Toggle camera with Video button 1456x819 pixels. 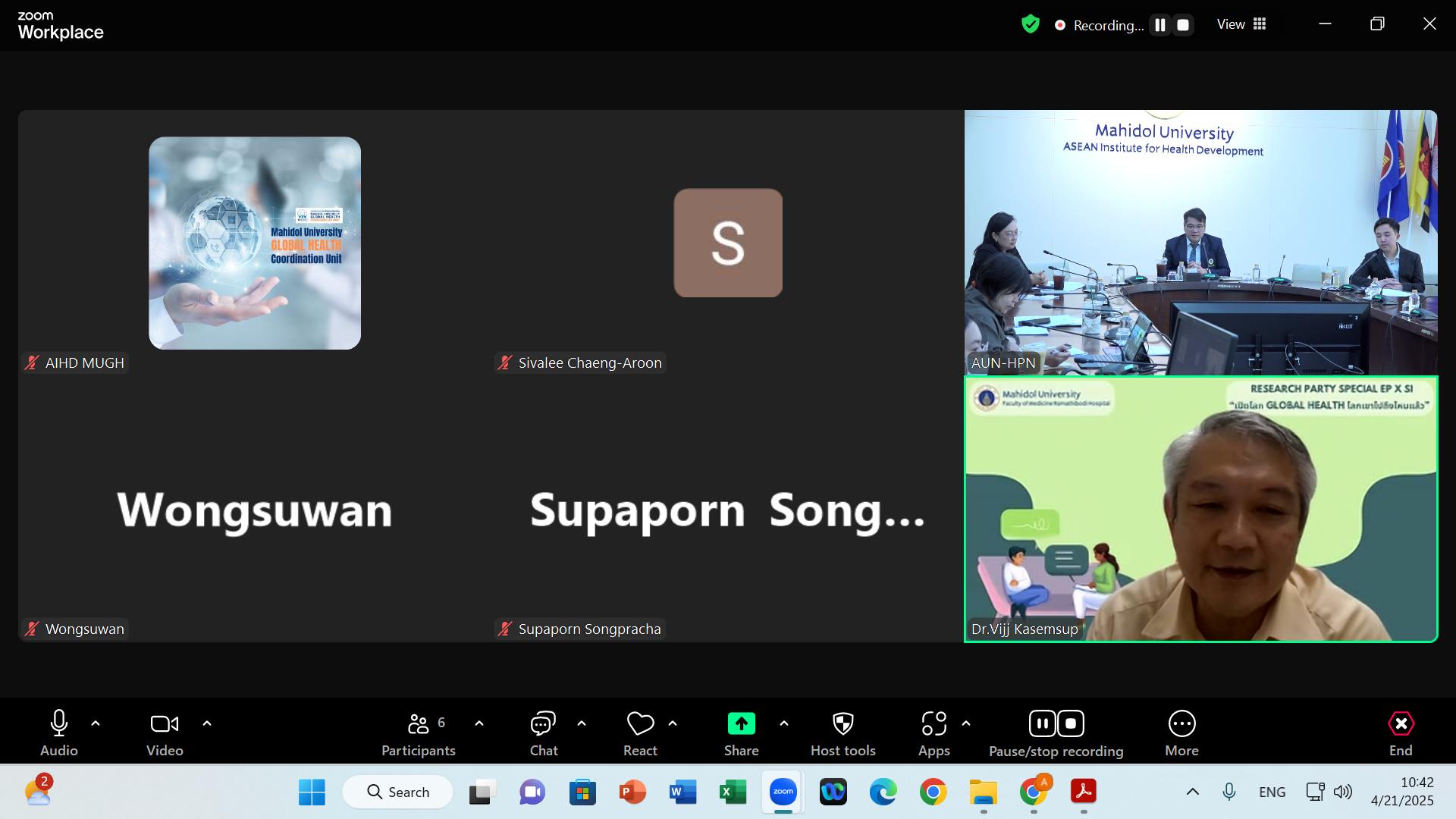pos(165,733)
